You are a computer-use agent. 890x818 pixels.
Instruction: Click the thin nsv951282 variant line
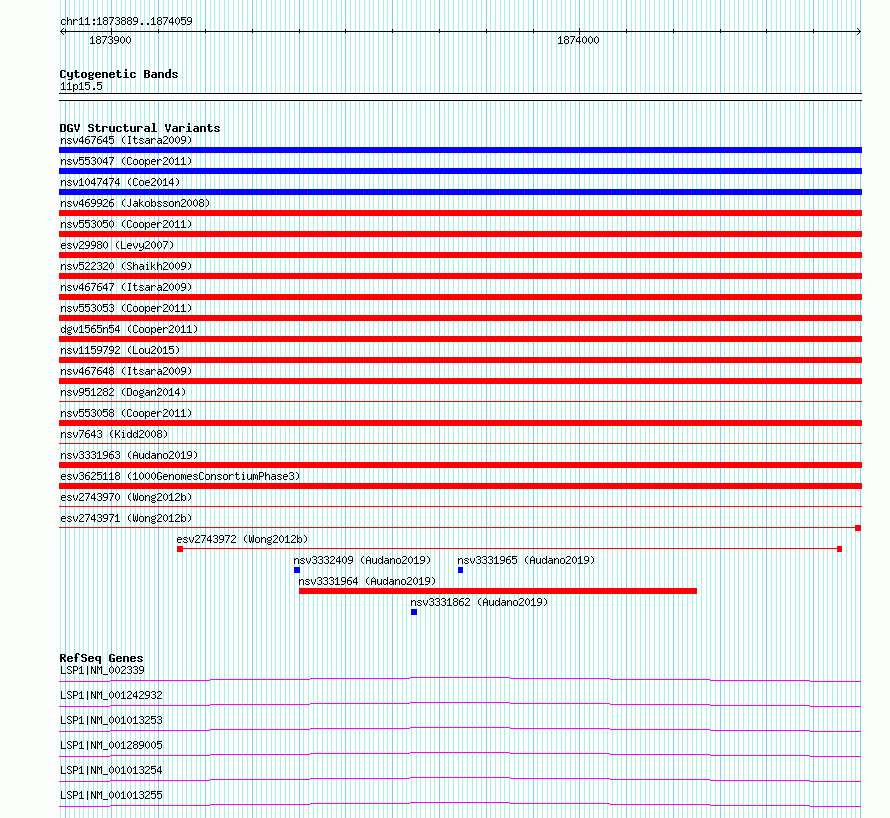[460, 402]
